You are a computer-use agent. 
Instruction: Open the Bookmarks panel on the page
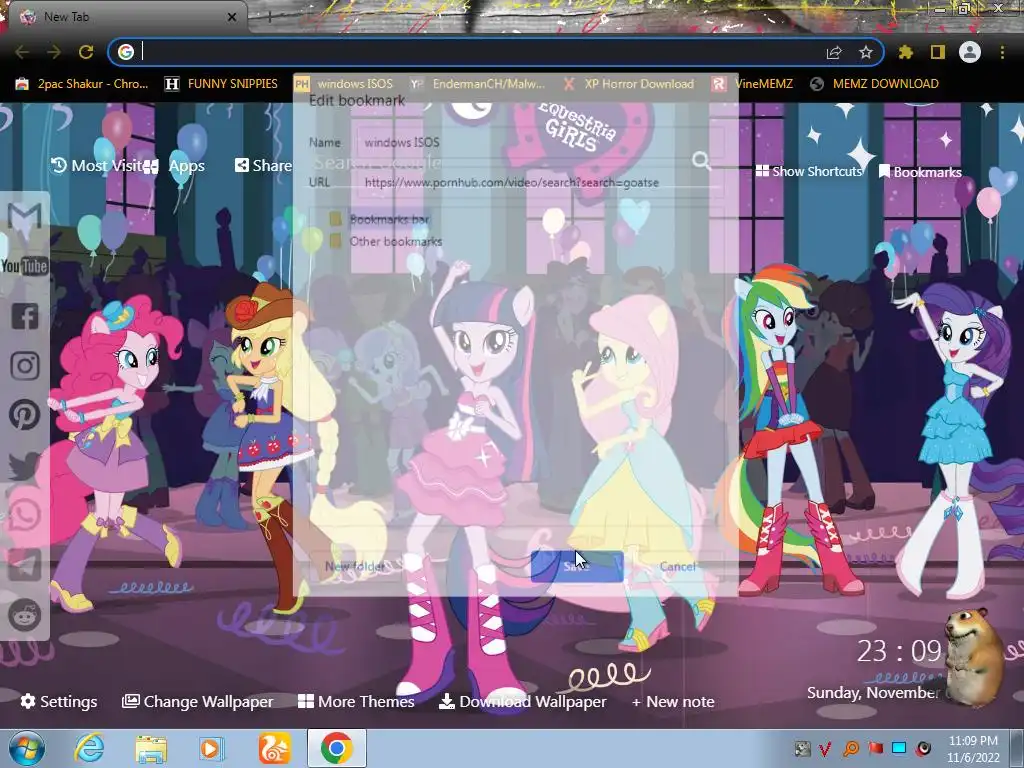(920, 172)
